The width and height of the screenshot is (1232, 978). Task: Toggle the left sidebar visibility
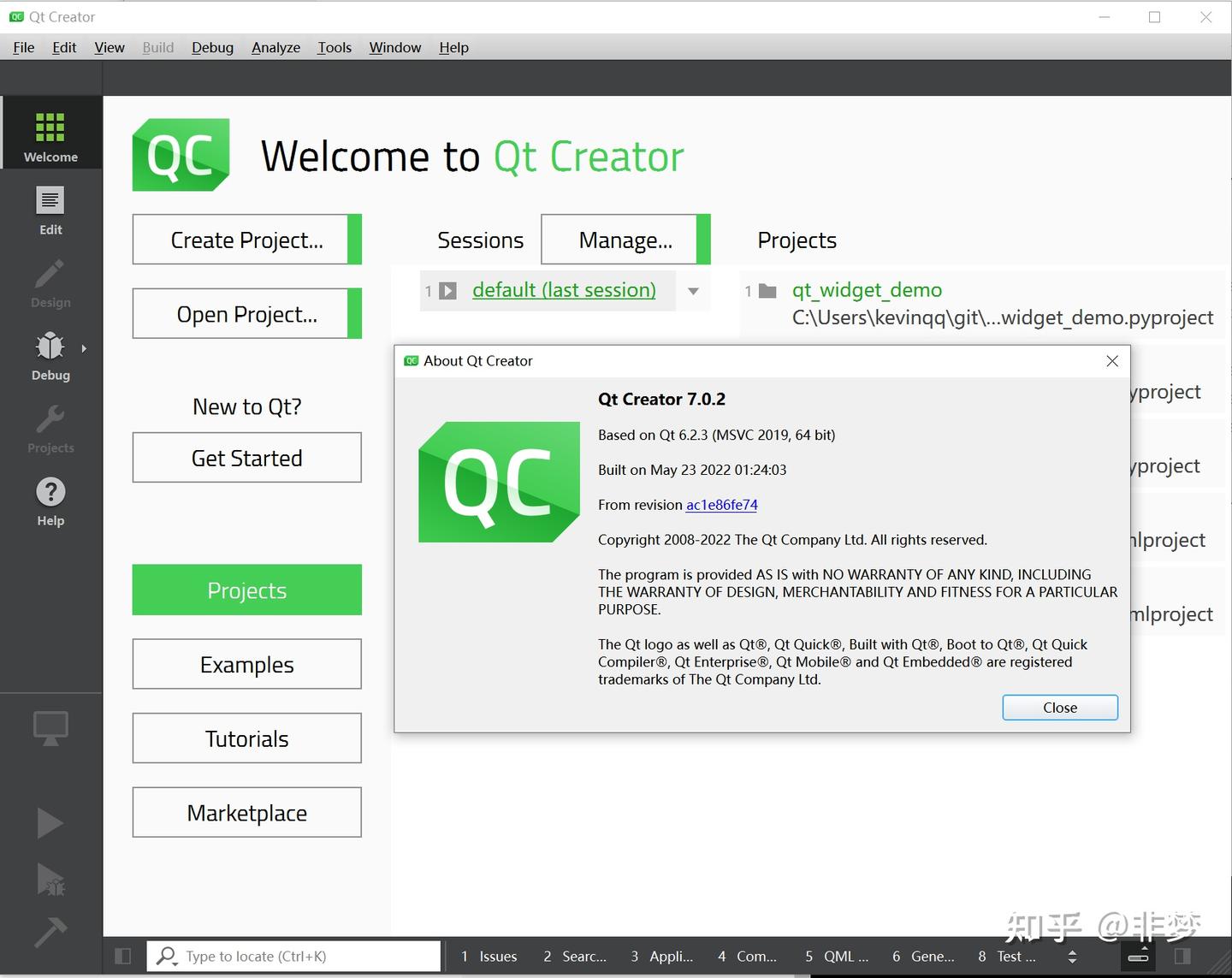(121, 956)
